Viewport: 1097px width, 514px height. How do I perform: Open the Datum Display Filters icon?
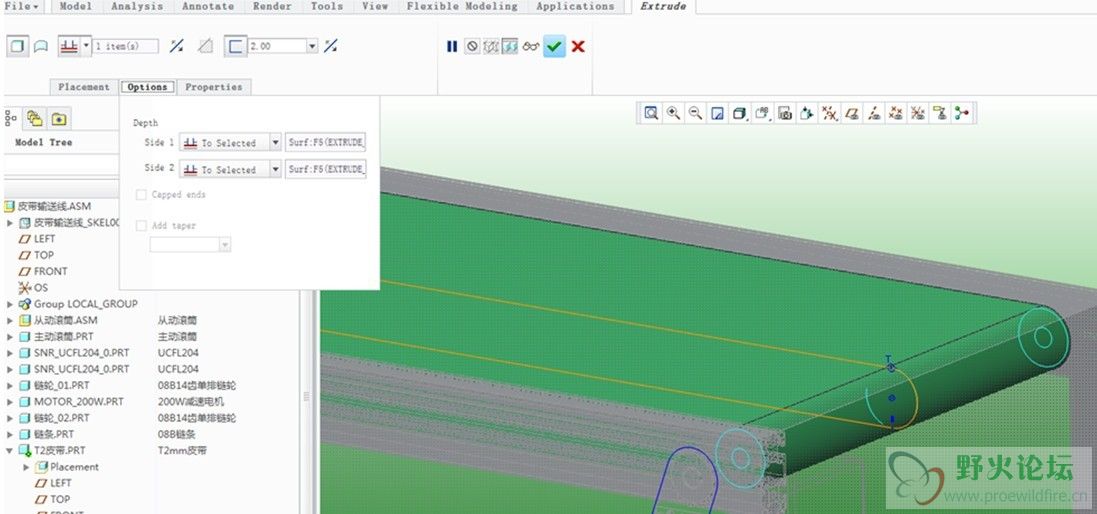829,113
